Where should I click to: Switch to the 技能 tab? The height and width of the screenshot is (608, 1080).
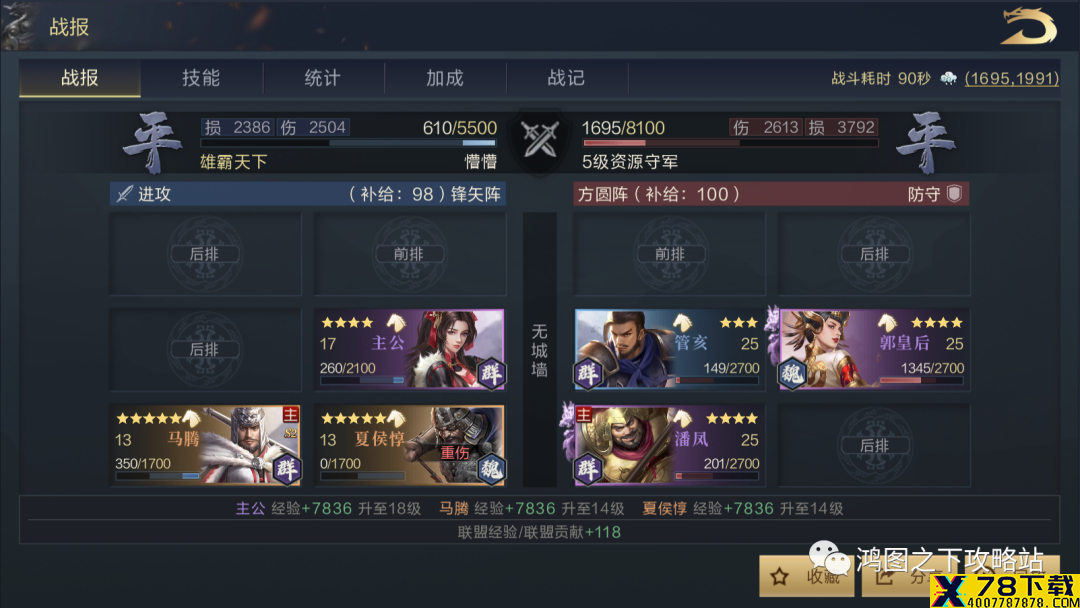pyautogui.click(x=201, y=78)
